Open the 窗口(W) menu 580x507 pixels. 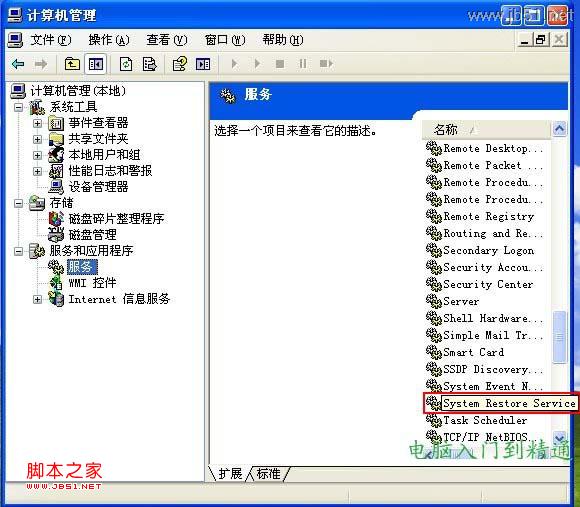point(225,40)
